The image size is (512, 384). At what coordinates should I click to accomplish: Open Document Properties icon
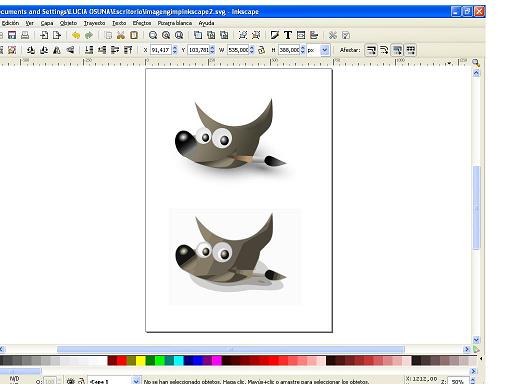pyautogui.click(x=346, y=35)
